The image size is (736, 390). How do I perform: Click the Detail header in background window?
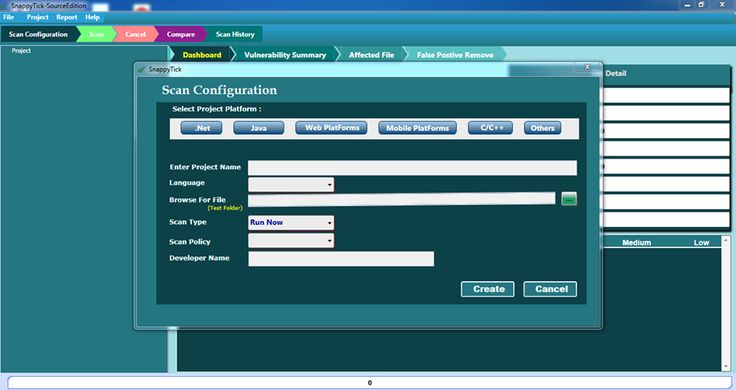click(616, 73)
